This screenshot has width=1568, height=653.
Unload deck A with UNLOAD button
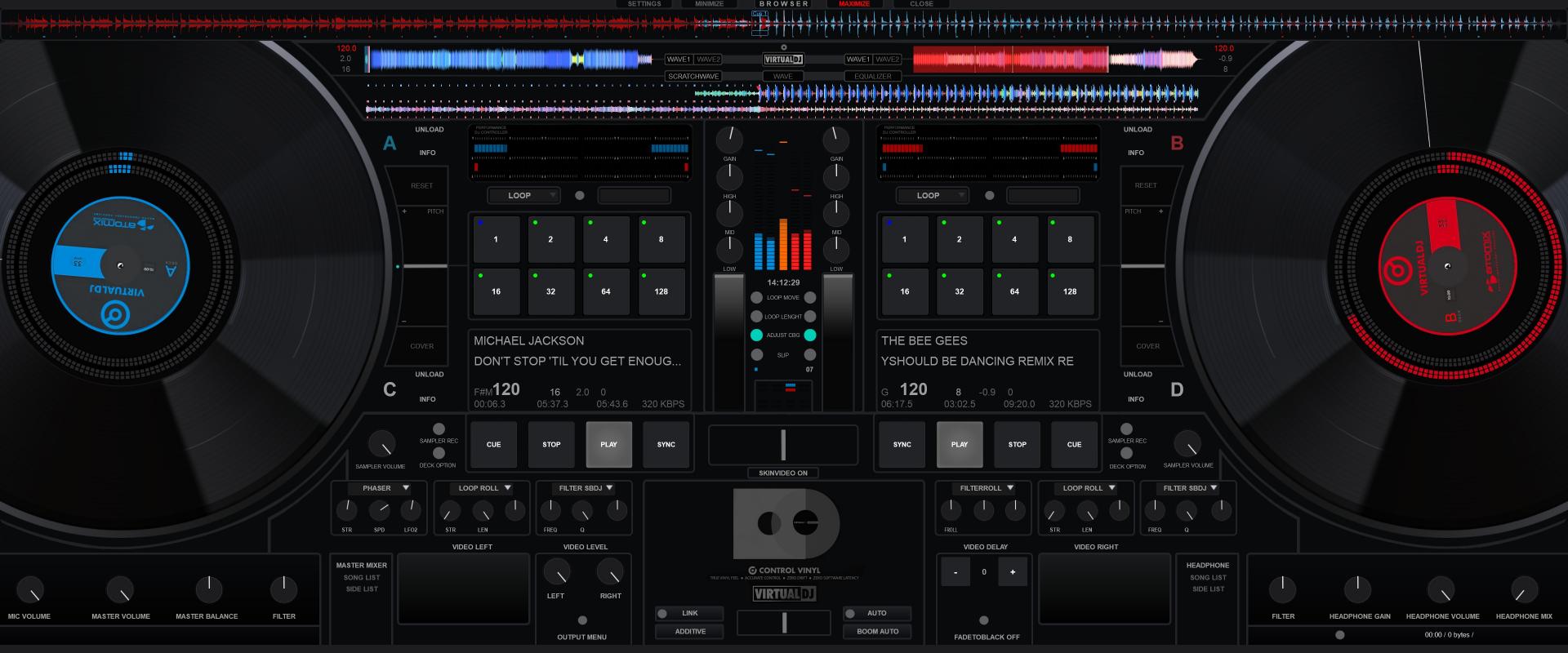tap(430, 130)
